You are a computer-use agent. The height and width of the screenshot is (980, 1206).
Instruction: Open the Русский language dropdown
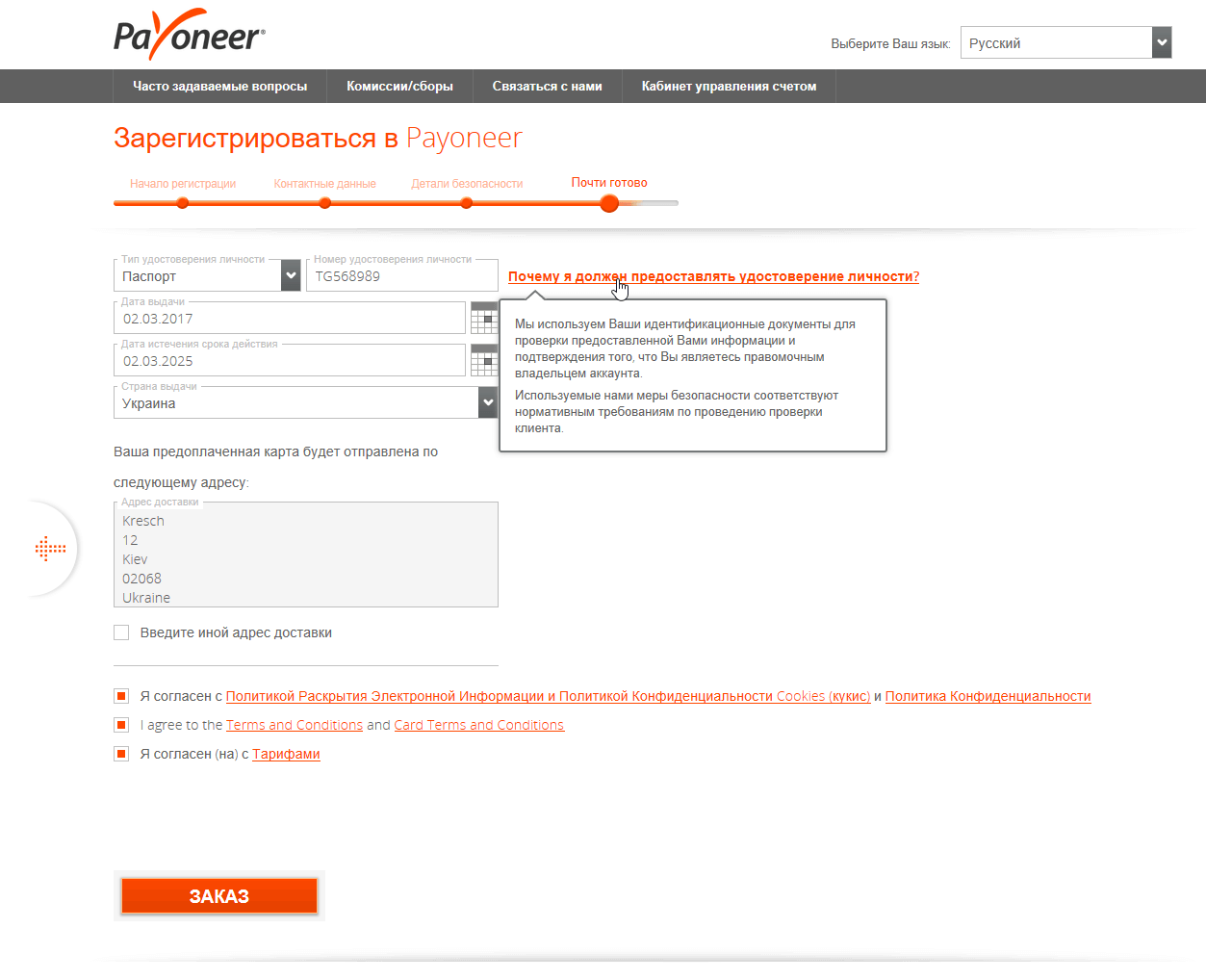[1066, 42]
